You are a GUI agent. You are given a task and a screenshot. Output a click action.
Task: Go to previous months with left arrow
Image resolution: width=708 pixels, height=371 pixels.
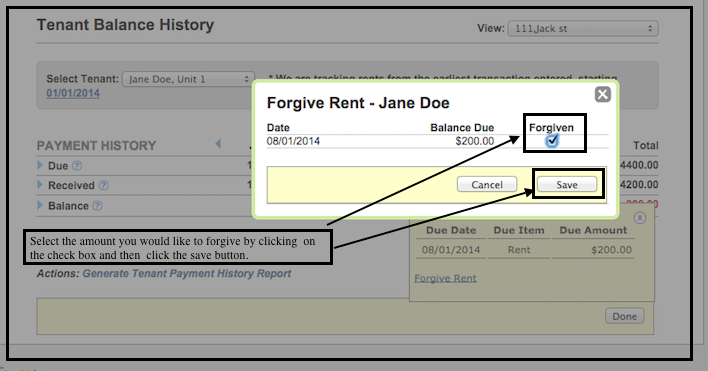point(218,144)
